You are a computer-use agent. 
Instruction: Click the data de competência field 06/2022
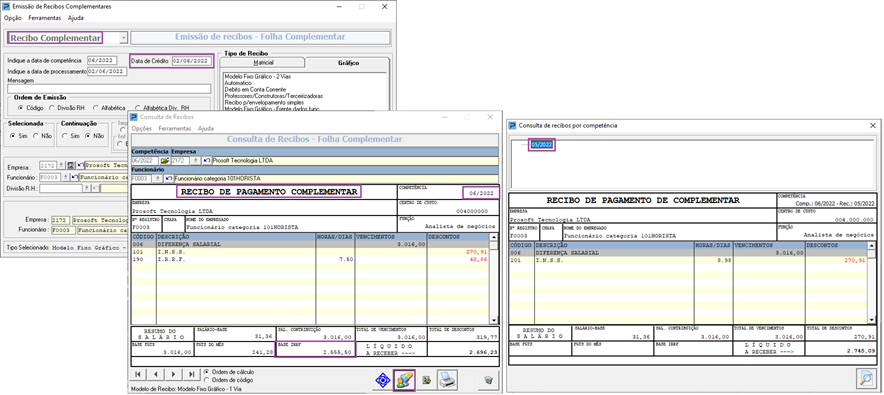[x=101, y=60]
